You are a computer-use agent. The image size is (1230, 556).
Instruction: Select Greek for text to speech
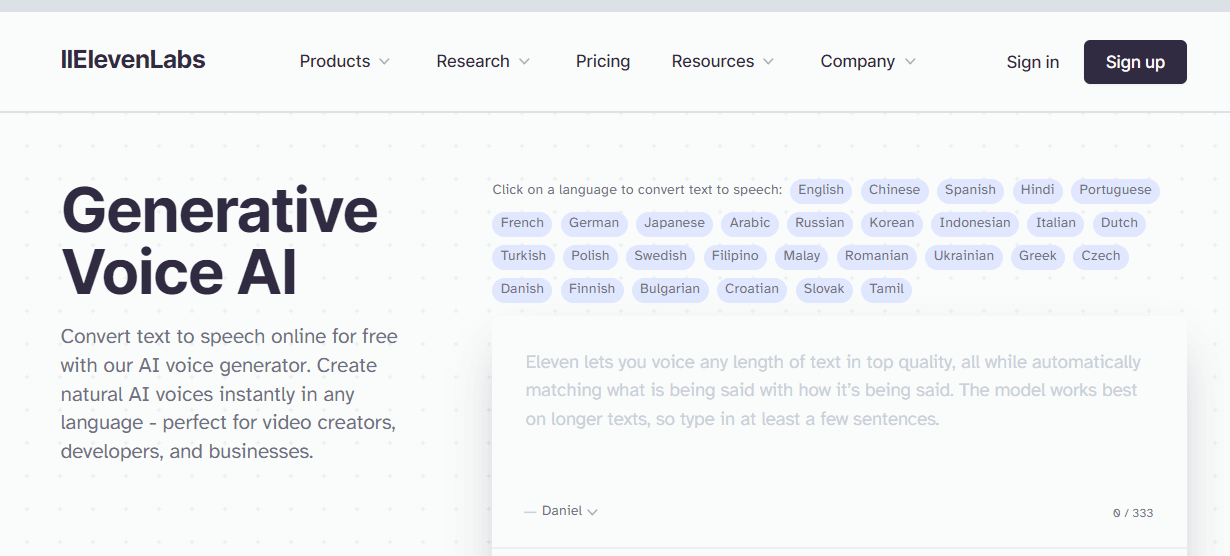coord(1038,256)
